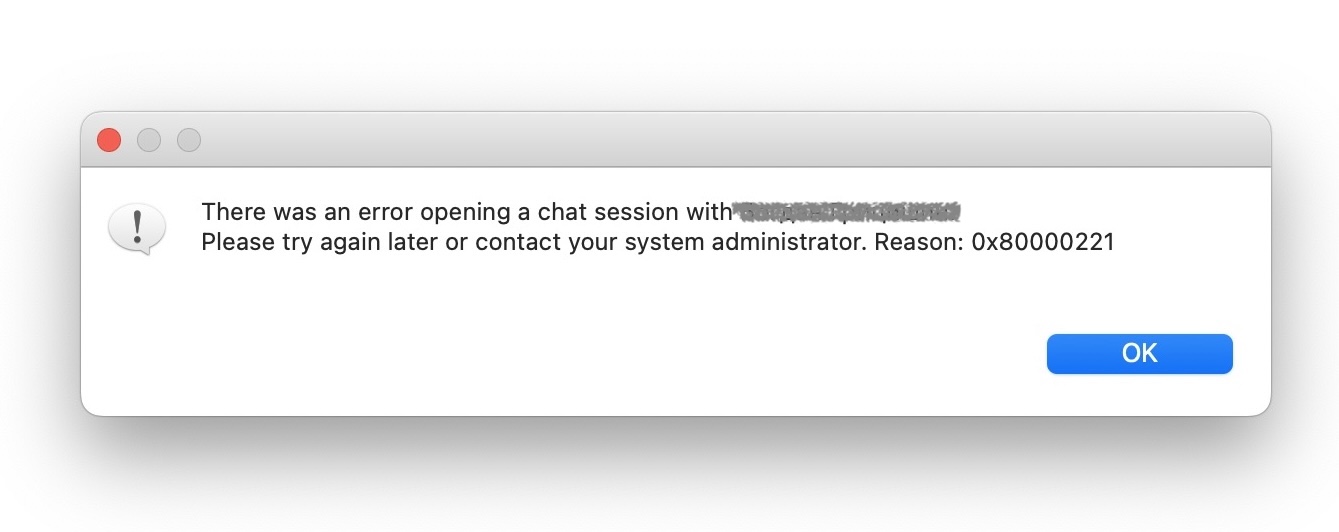Click the disabled gray minimize button
This screenshot has height=532, width=1339.
[149, 140]
